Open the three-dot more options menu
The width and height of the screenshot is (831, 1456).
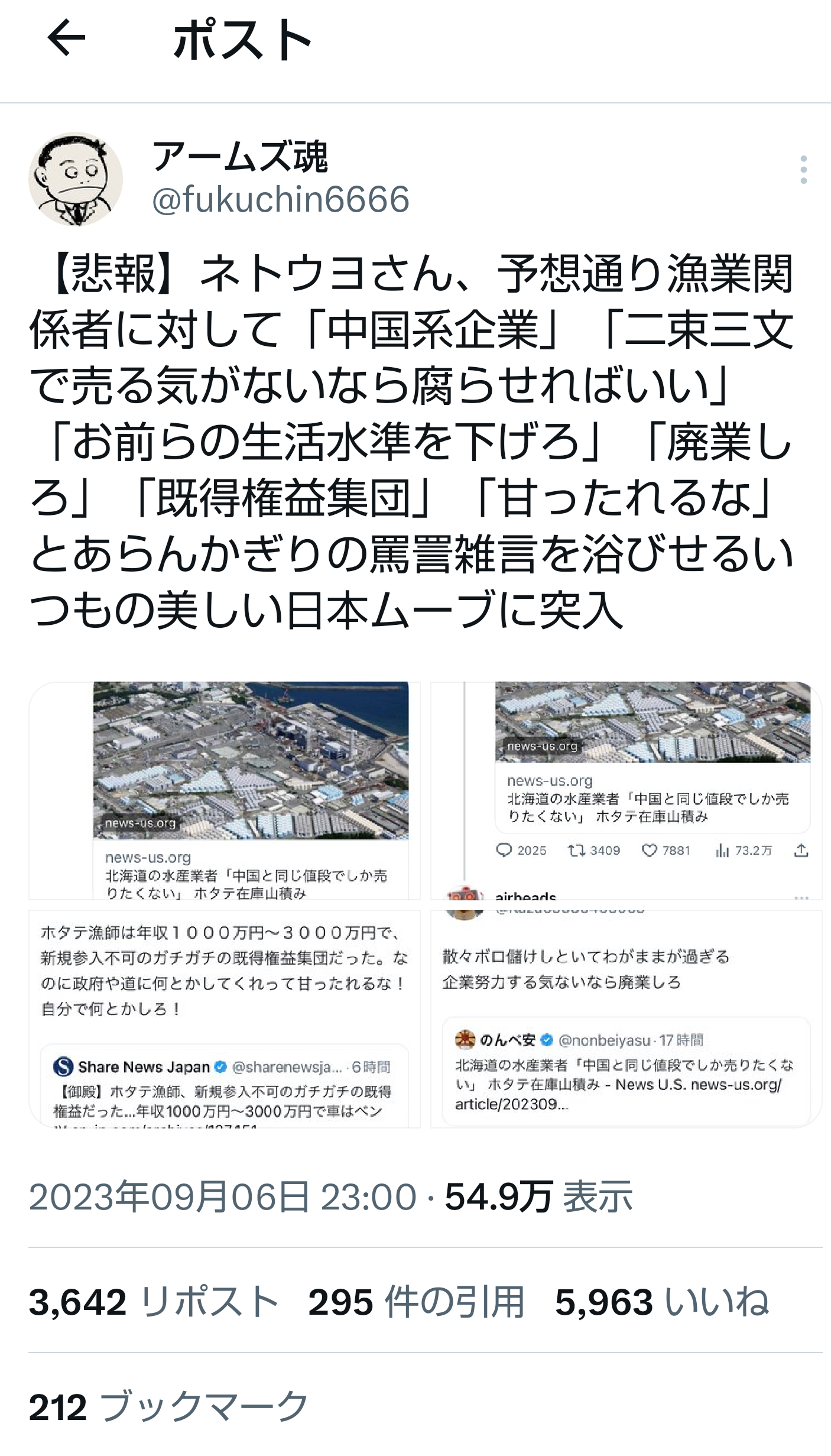pos(803,170)
